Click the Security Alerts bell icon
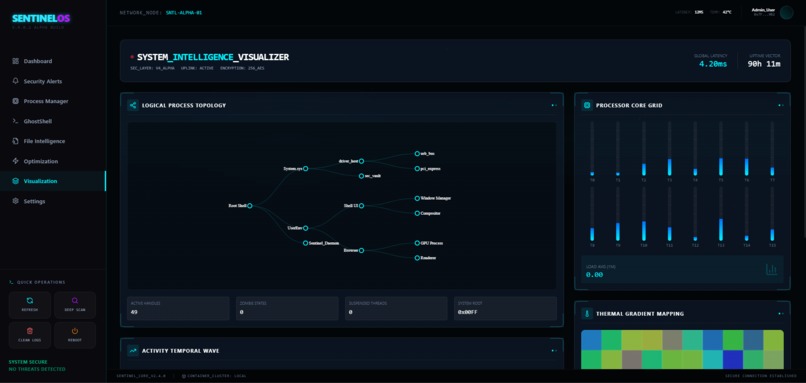Image resolution: width=806 pixels, height=383 pixels. click(15, 81)
